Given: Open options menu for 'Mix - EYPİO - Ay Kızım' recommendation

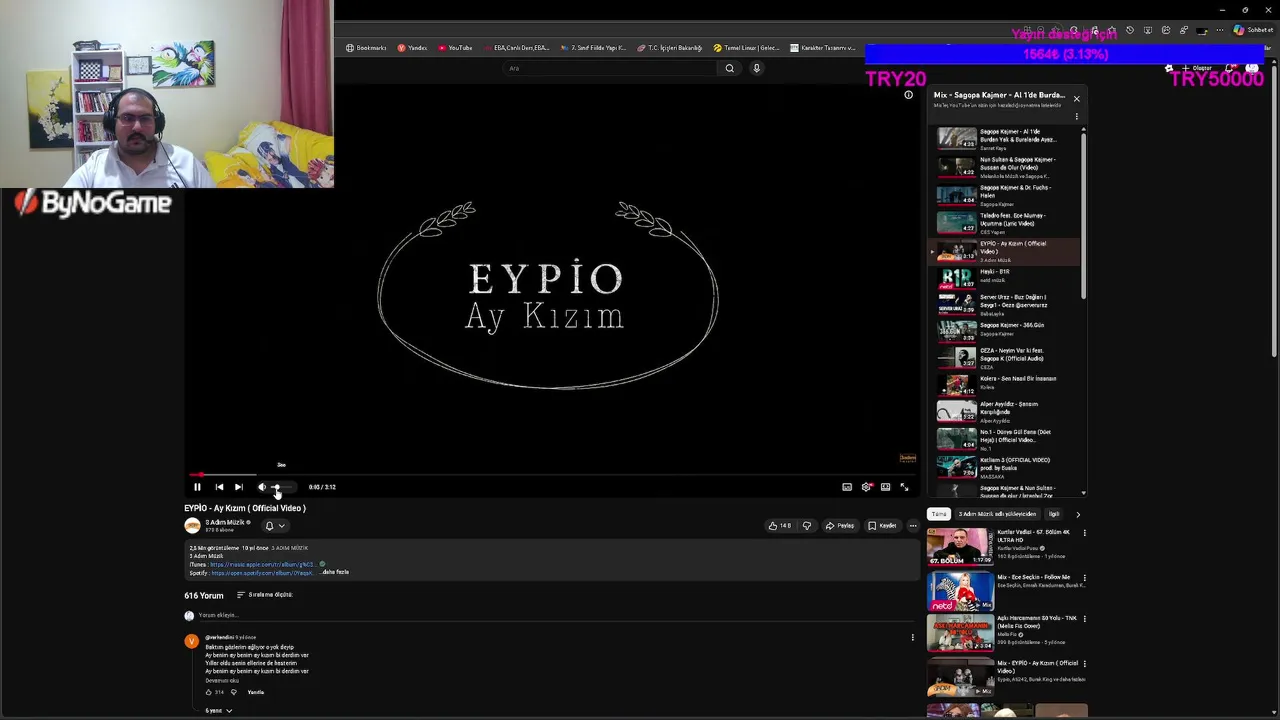Looking at the screenshot, I should click(1084, 664).
